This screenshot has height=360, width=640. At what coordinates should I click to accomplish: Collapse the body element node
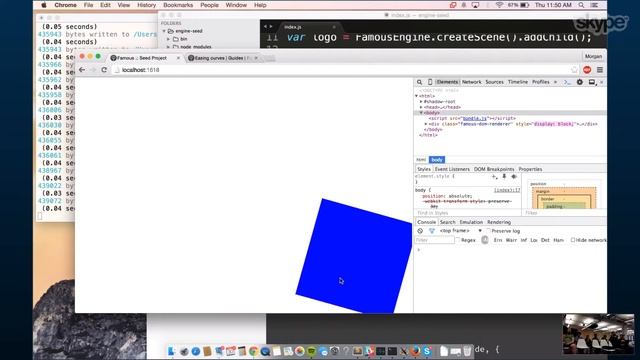click(x=421, y=113)
